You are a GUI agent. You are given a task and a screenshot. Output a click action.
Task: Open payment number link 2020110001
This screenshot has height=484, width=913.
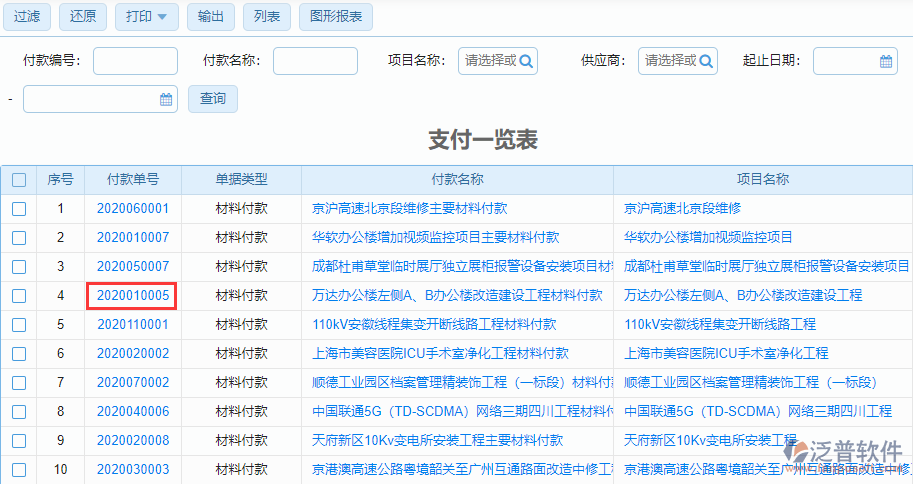point(133,324)
